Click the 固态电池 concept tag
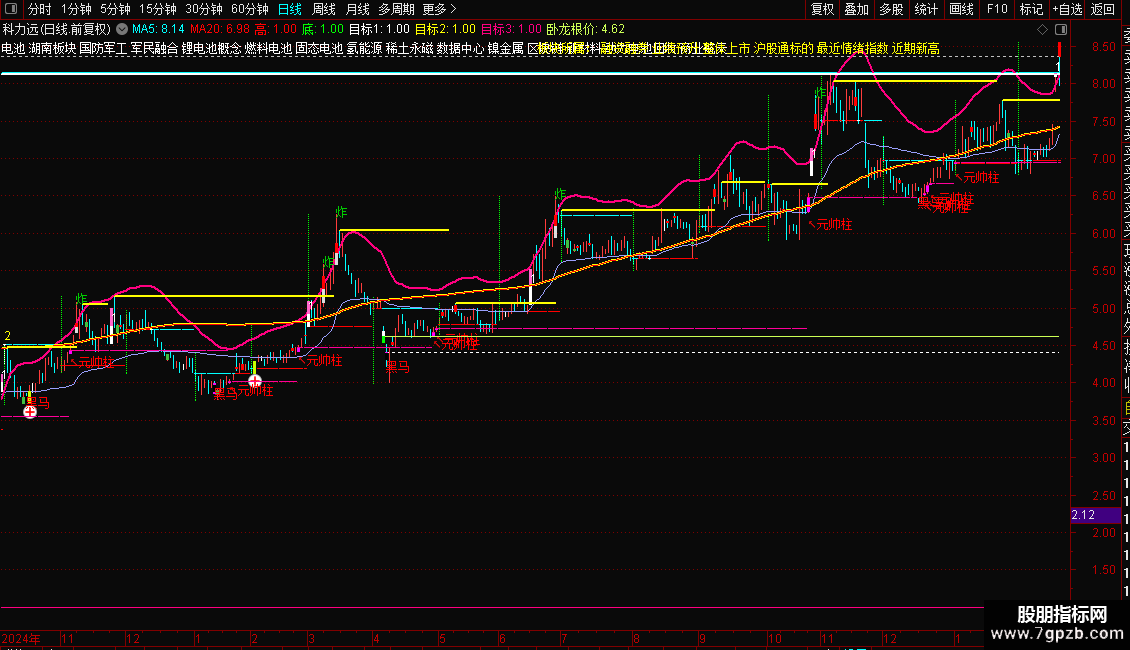The image size is (1130, 650). pos(319,48)
